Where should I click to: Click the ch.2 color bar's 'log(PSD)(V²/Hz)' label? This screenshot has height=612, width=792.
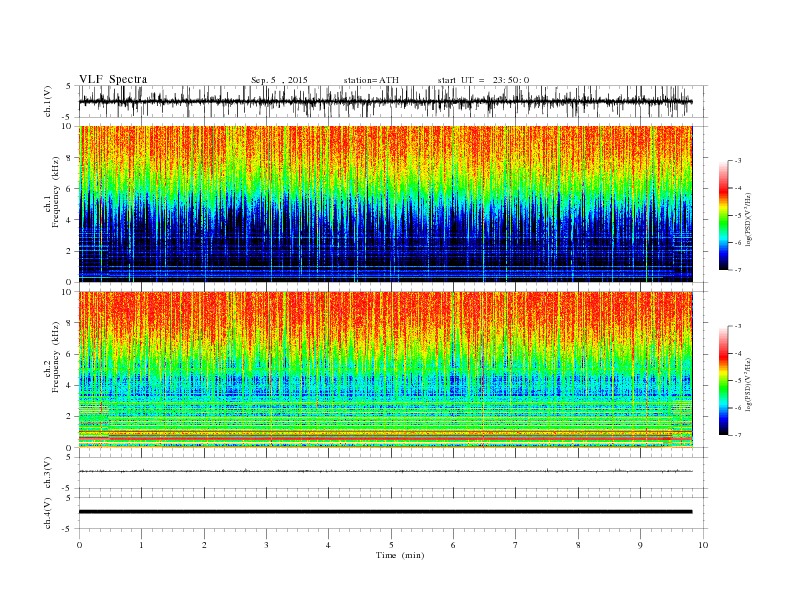pyautogui.click(x=750, y=384)
